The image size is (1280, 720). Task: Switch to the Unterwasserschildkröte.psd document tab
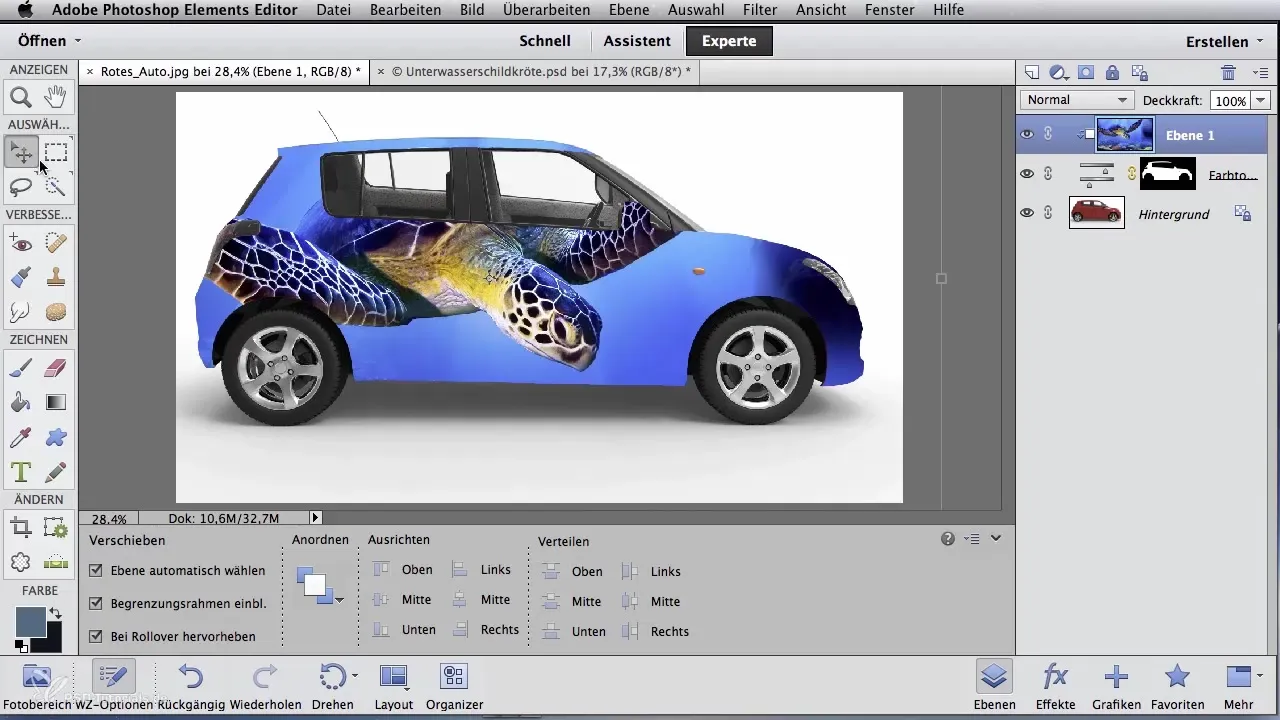pos(540,72)
